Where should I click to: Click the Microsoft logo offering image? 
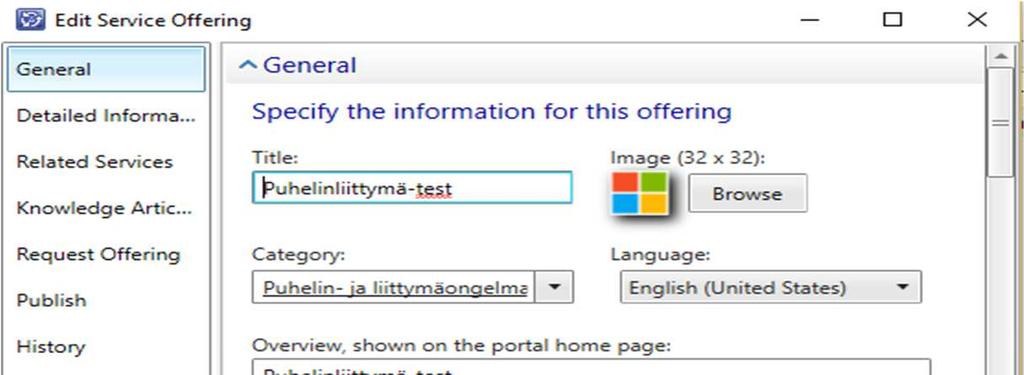640,193
